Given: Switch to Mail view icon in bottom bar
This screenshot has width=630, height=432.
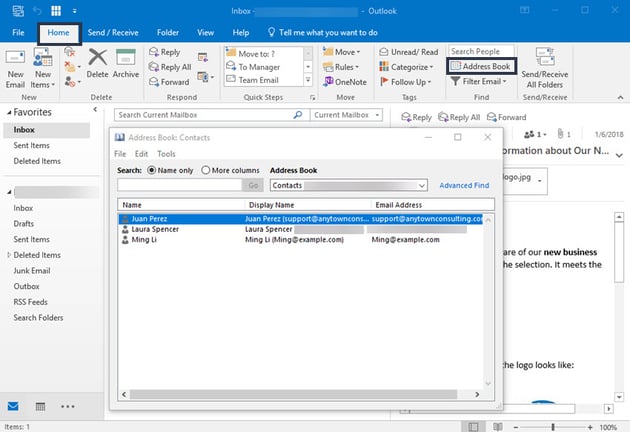Looking at the screenshot, I should [13, 406].
